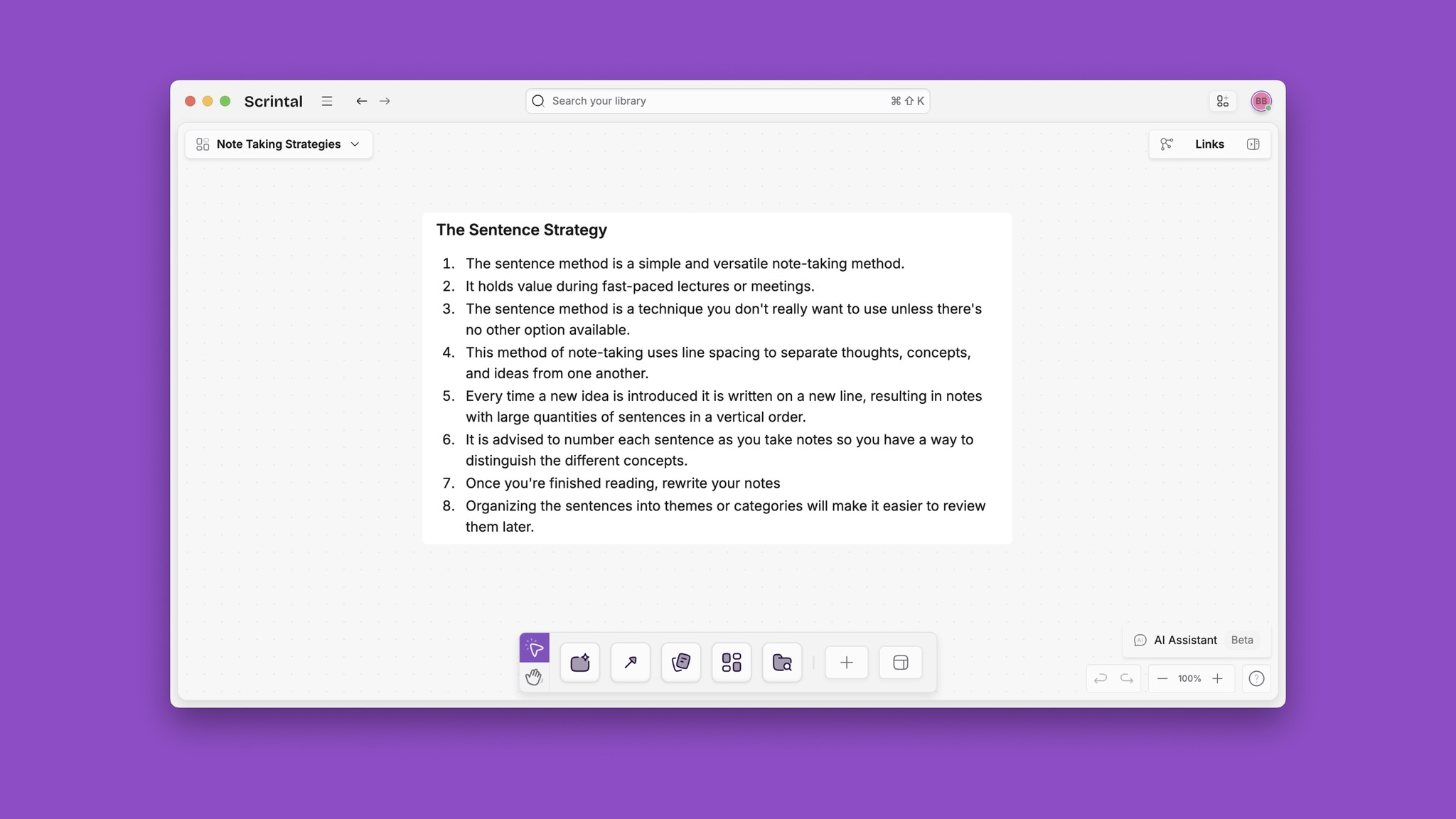This screenshot has height=819, width=1456.
Task: Select the arrow connection tool
Action: (x=630, y=662)
